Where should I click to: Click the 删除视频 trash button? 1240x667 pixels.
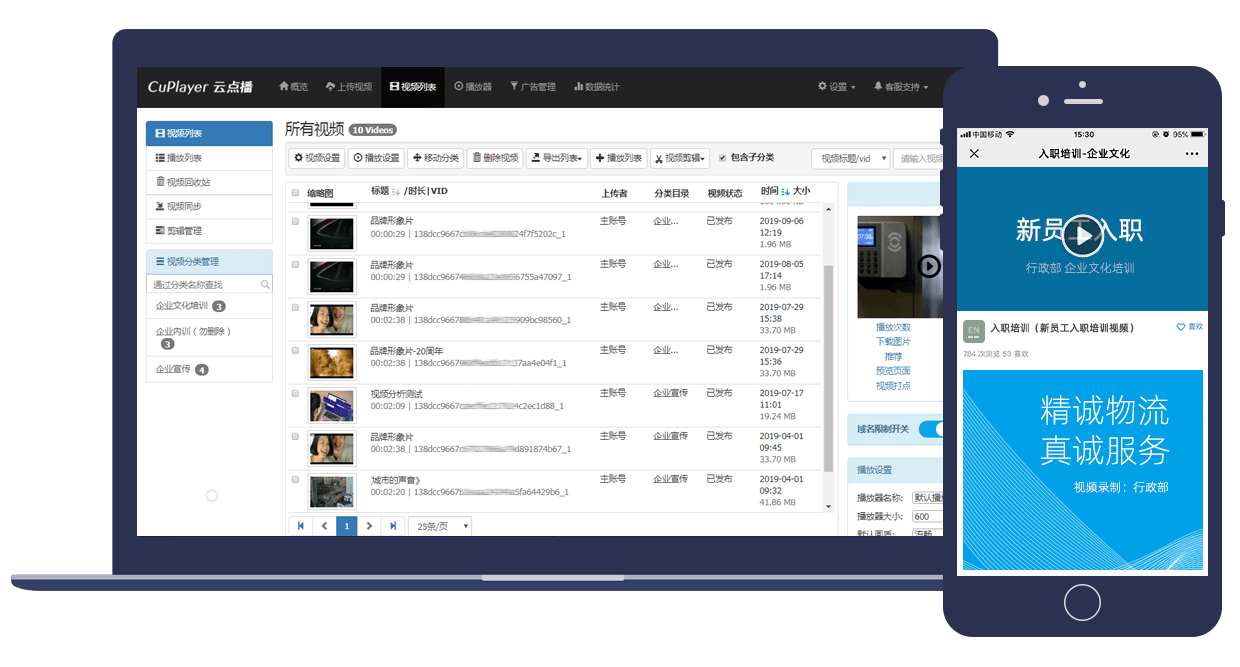click(494, 158)
